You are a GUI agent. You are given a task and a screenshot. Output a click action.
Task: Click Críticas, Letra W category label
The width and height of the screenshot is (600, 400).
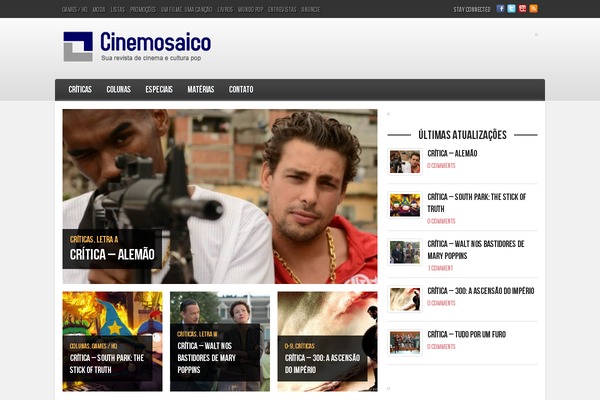[197, 334]
